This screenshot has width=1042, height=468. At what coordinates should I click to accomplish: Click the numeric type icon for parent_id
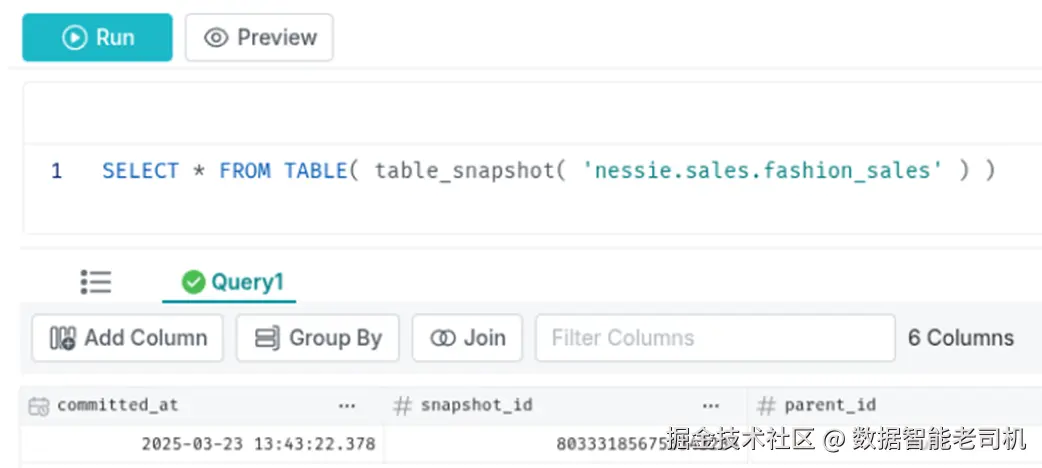coord(767,406)
